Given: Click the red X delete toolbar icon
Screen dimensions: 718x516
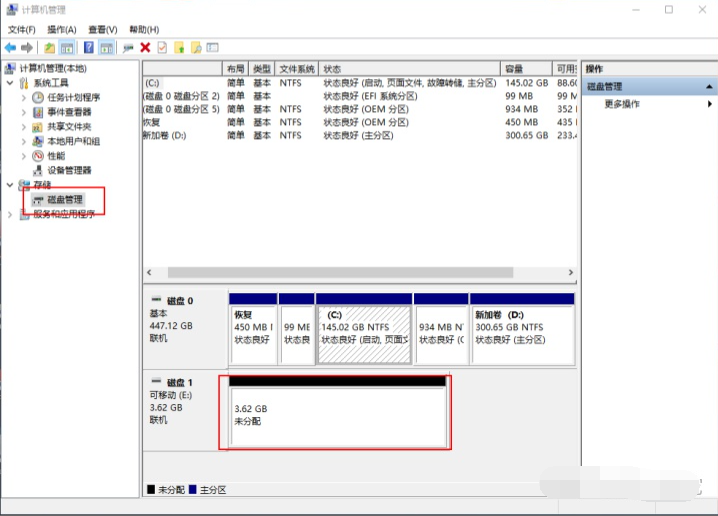Looking at the screenshot, I should [145, 47].
